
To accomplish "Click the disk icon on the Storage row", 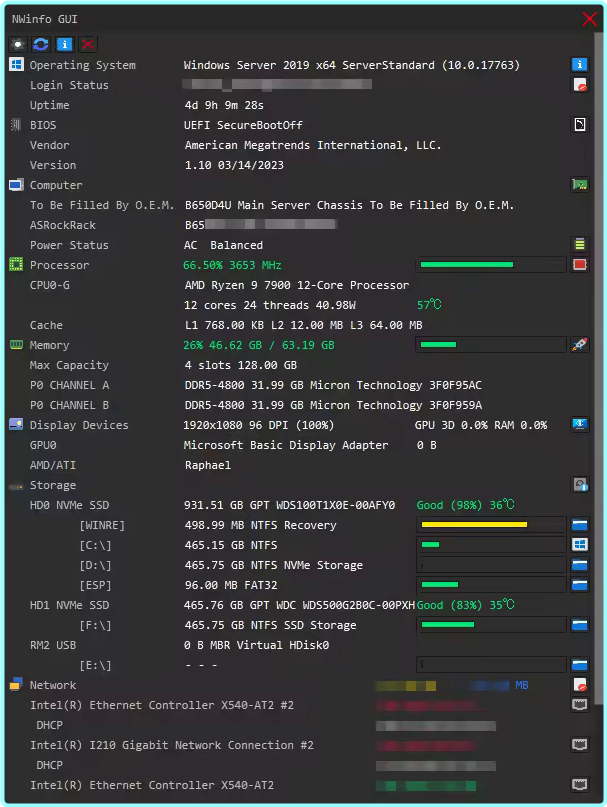I will (x=579, y=485).
